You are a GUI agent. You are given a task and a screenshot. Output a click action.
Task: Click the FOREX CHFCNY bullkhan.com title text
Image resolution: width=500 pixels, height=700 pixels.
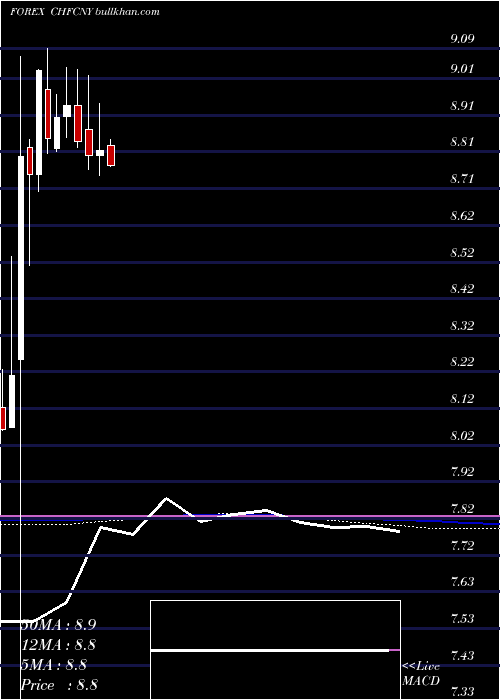(x=85, y=12)
